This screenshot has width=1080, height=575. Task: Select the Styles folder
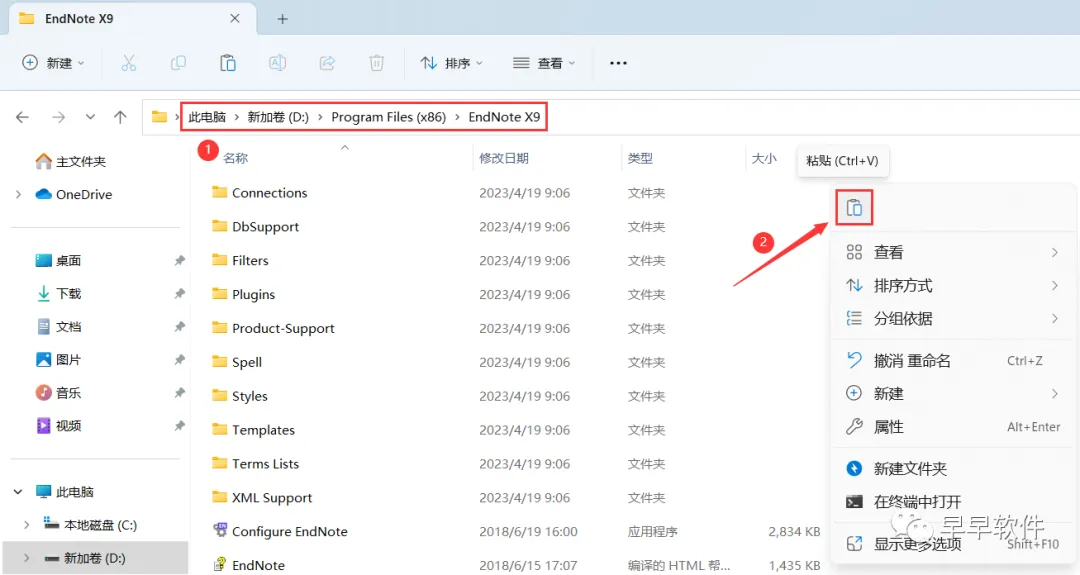240,396
